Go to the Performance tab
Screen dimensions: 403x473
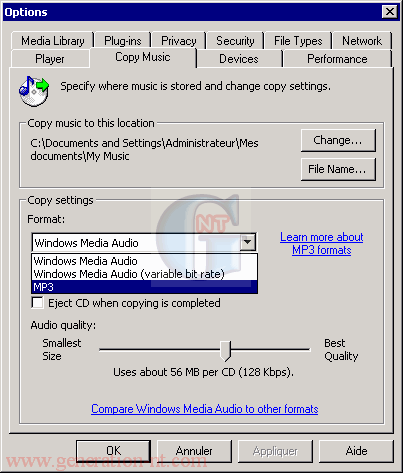pos(337,59)
